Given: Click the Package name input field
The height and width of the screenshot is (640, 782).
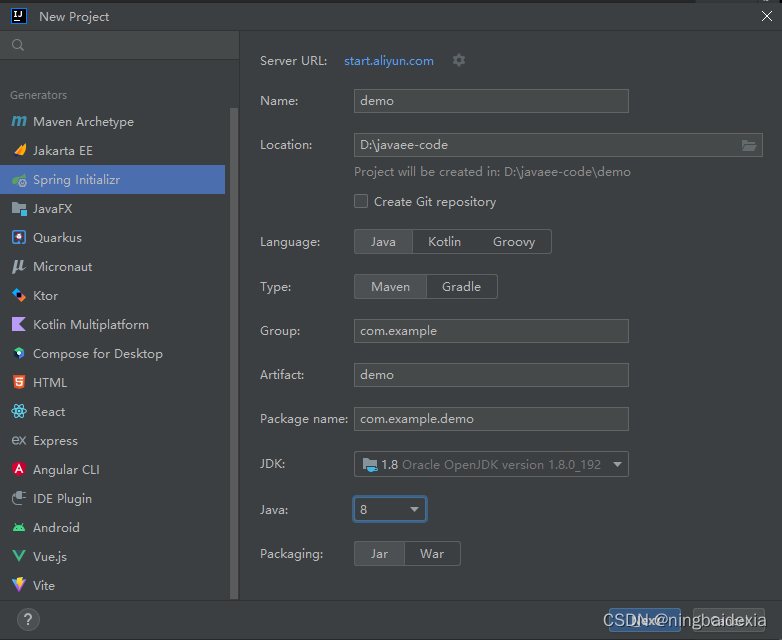Looking at the screenshot, I should pyautogui.click(x=491, y=419).
